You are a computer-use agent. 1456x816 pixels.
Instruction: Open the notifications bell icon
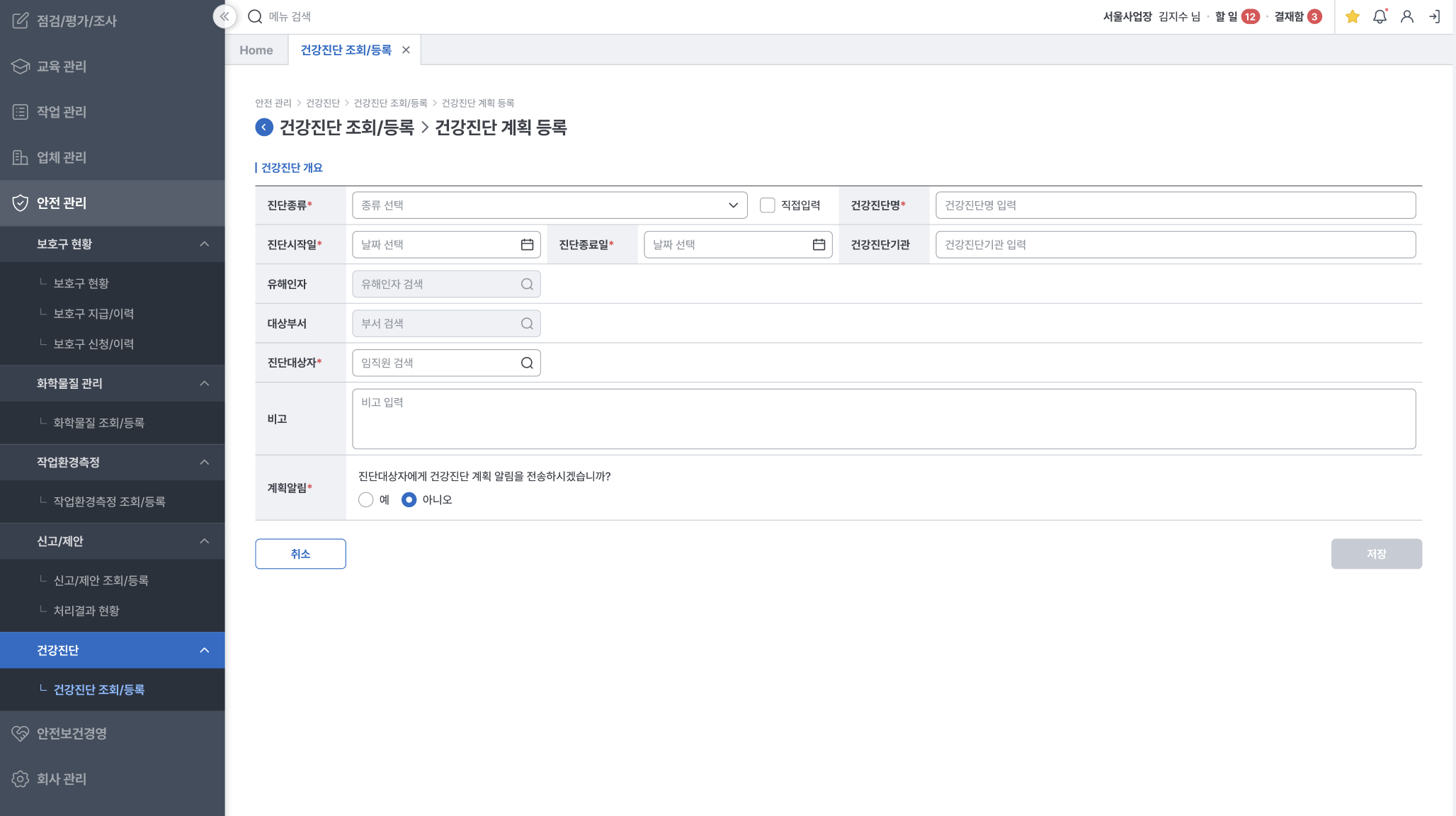pyautogui.click(x=1380, y=16)
